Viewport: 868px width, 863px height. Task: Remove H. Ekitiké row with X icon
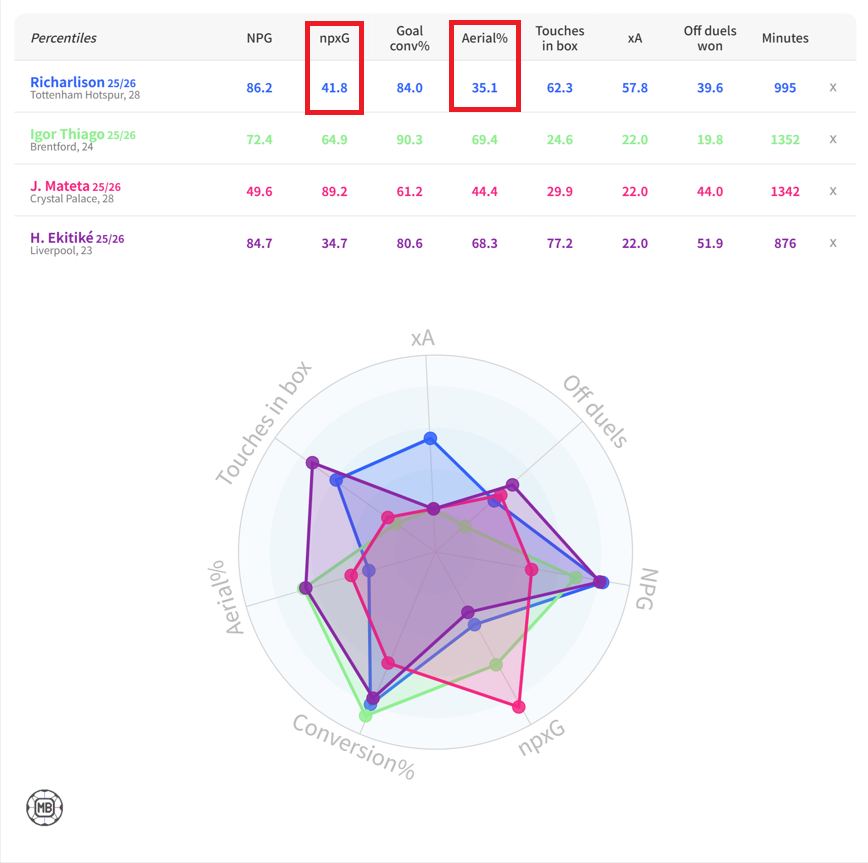tap(833, 243)
